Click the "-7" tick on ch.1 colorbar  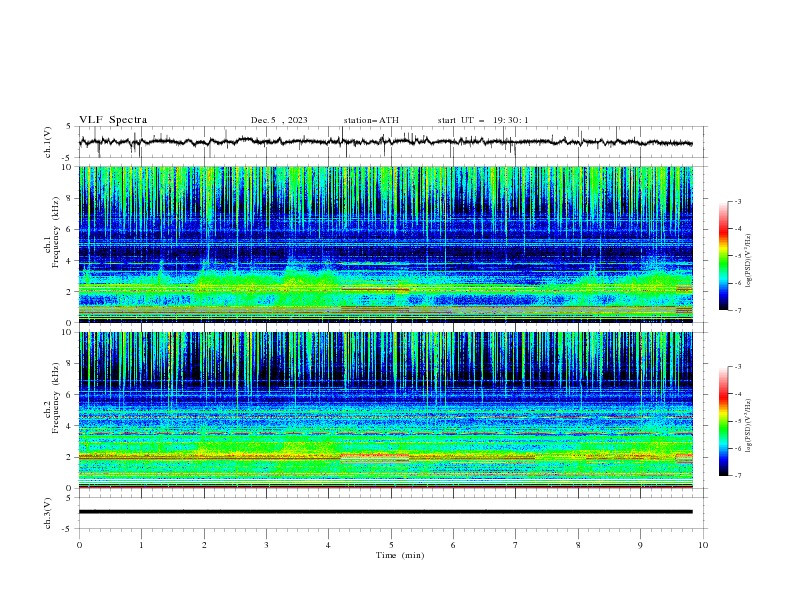[737, 310]
